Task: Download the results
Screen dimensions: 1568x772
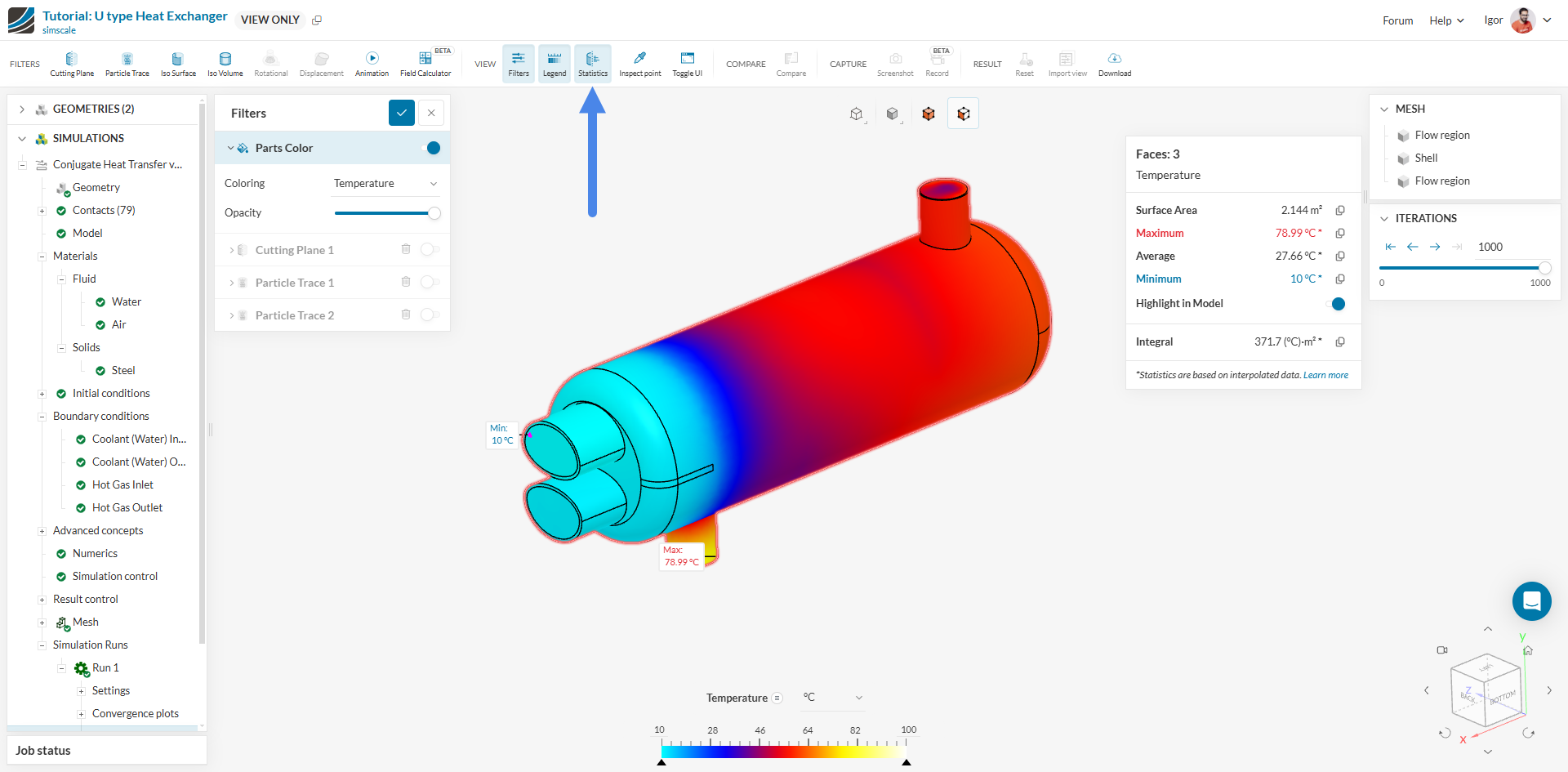Action: point(1115,64)
